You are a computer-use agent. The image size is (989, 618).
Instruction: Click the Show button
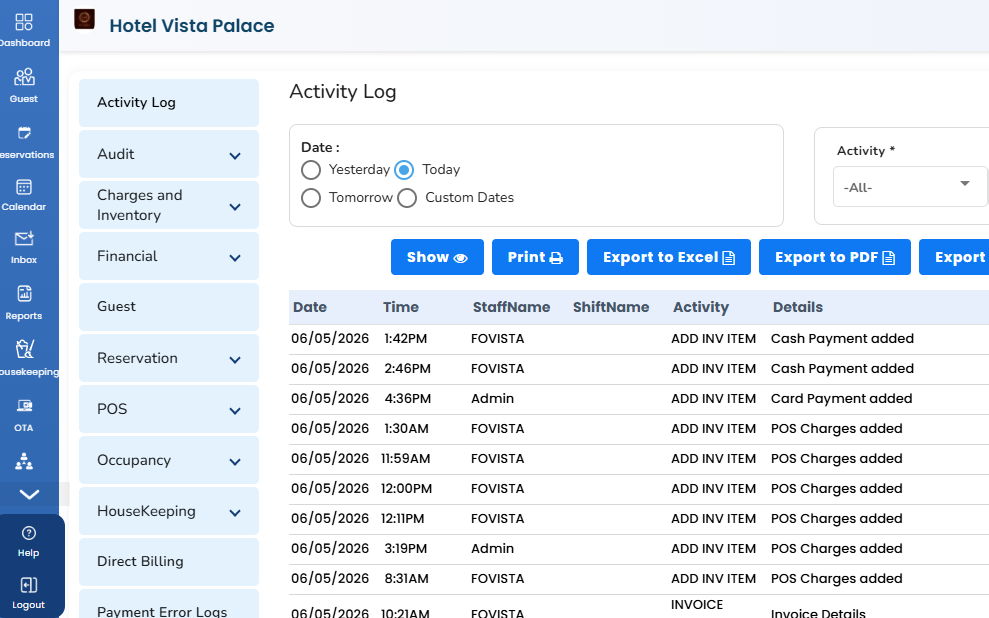[437, 257]
